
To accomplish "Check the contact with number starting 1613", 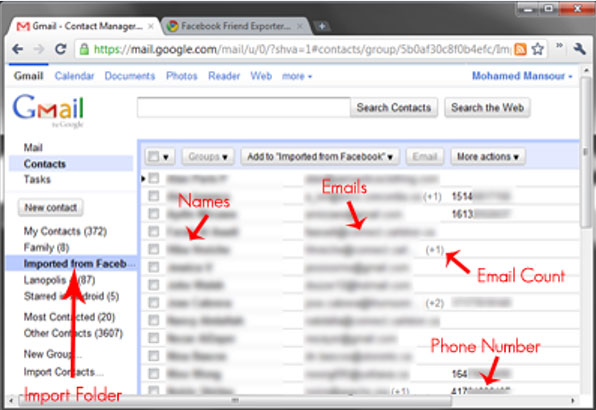I will [154, 214].
